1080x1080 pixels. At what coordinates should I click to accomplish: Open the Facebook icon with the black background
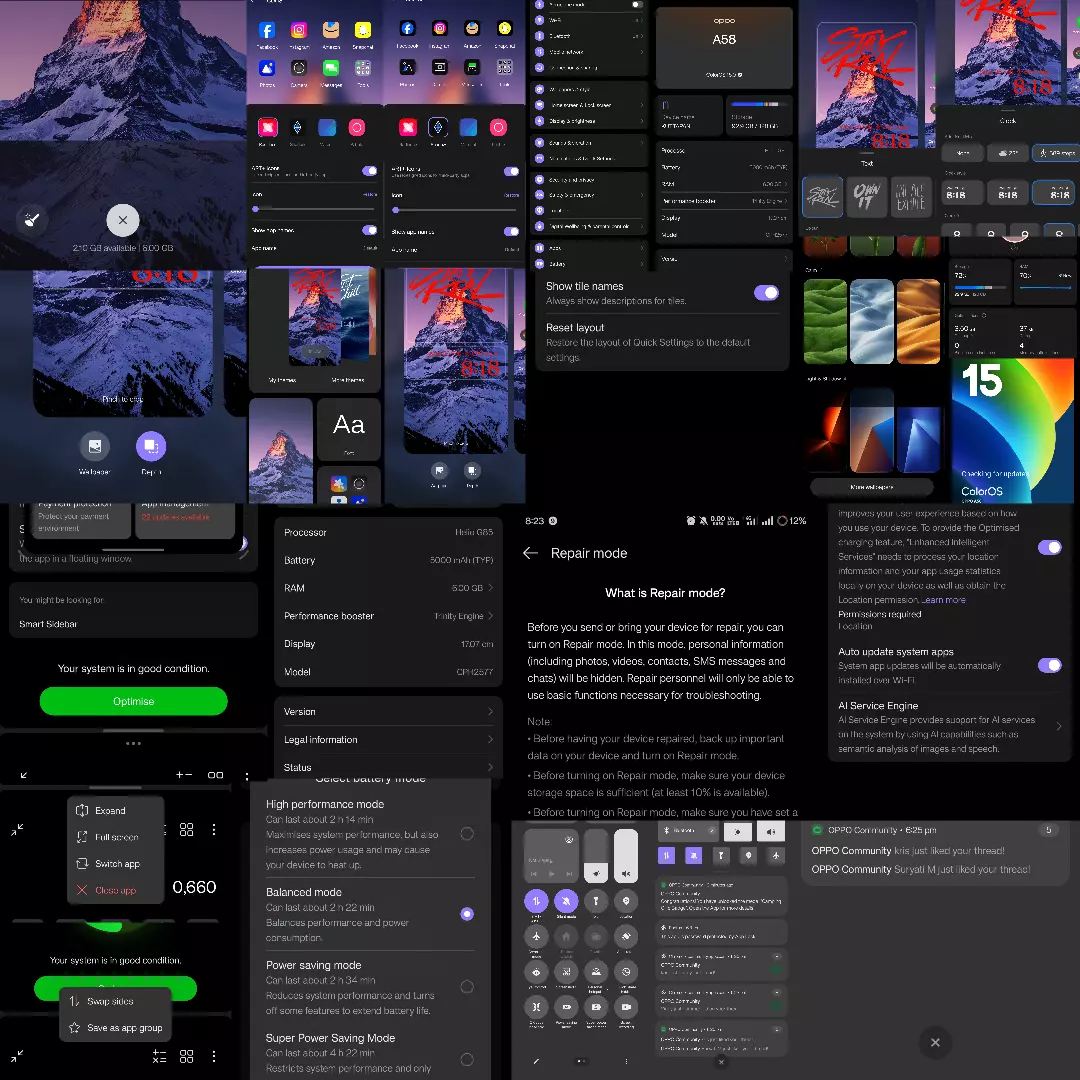click(x=408, y=28)
